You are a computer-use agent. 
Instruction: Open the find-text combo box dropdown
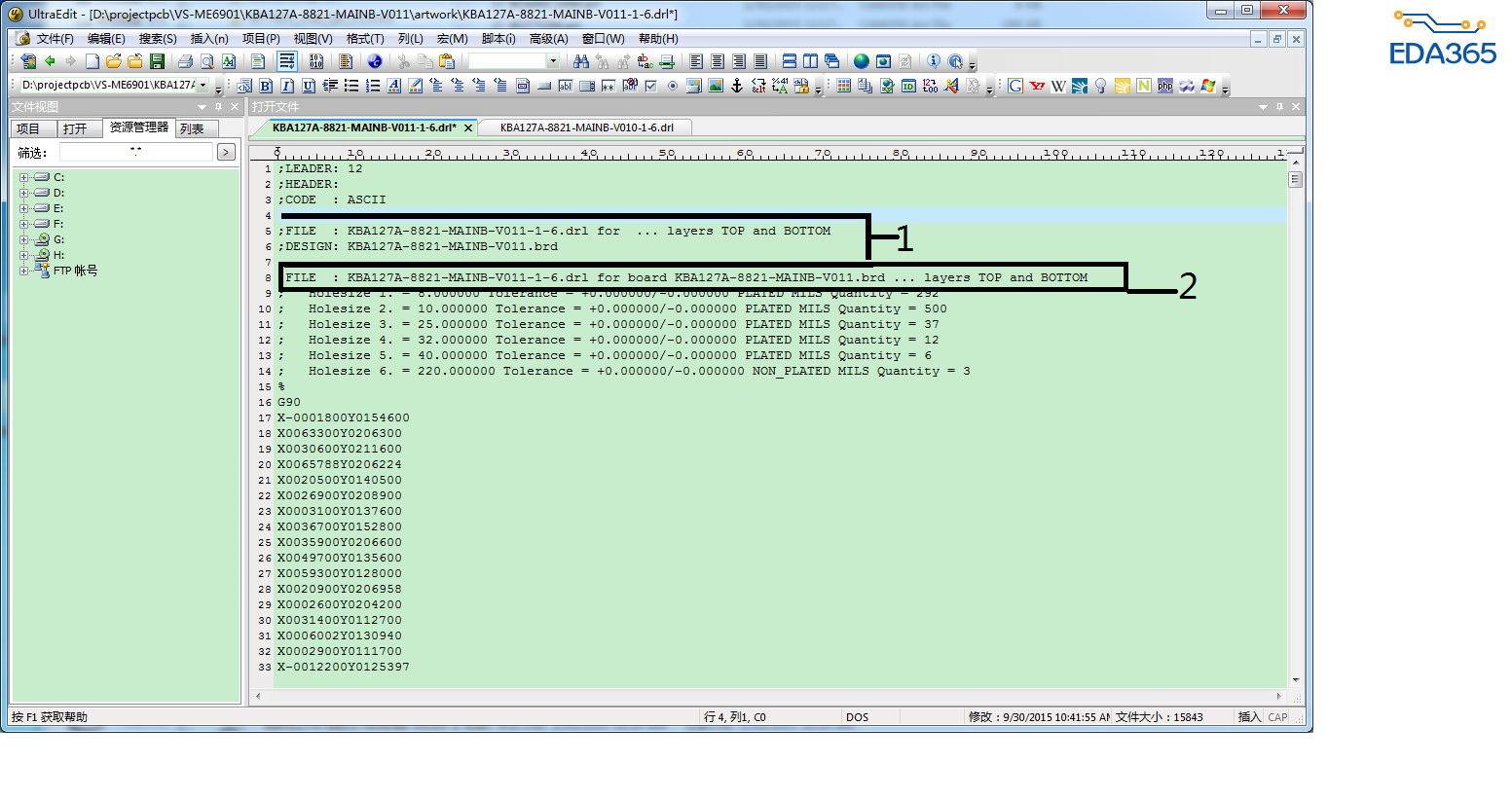pos(553,61)
